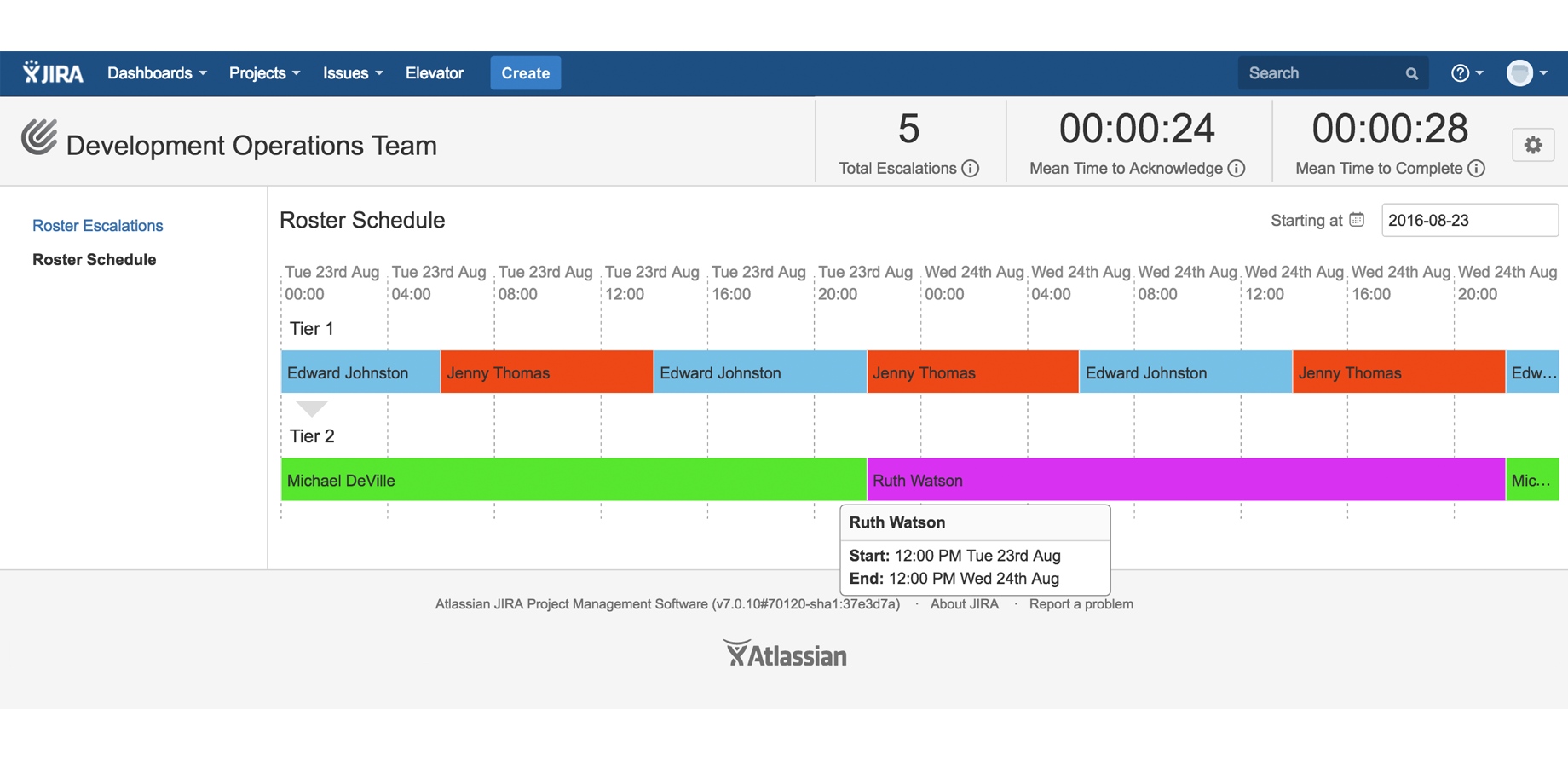
Task: Open the Dashboards dropdown menu
Action: pyautogui.click(x=157, y=73)
